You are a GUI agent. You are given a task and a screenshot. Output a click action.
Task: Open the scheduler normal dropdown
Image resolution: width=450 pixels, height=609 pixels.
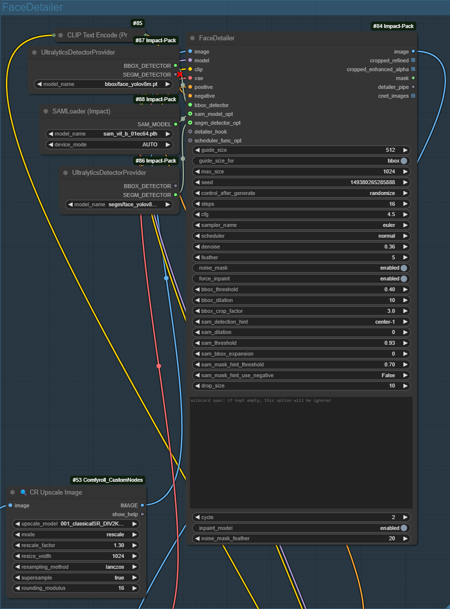(301, 236)
